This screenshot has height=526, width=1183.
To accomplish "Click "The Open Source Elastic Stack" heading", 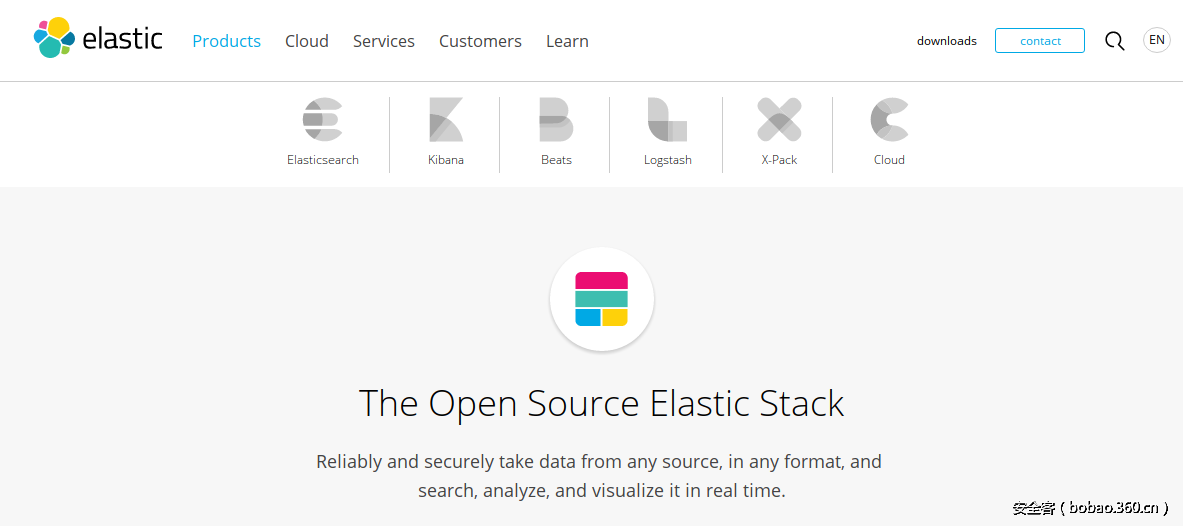I will [601, 404].
